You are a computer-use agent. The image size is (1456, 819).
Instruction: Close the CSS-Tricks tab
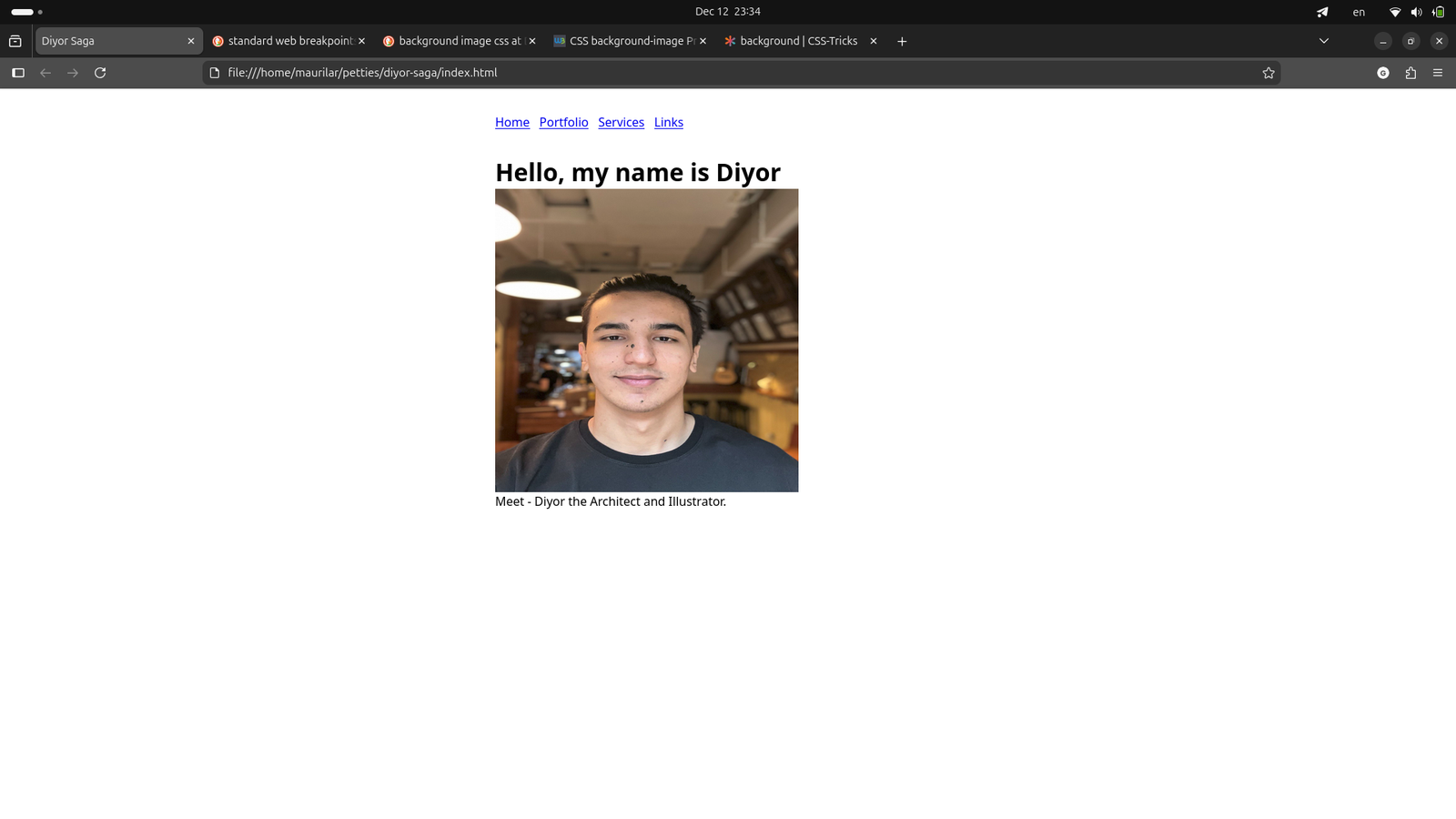click(874, 41)
